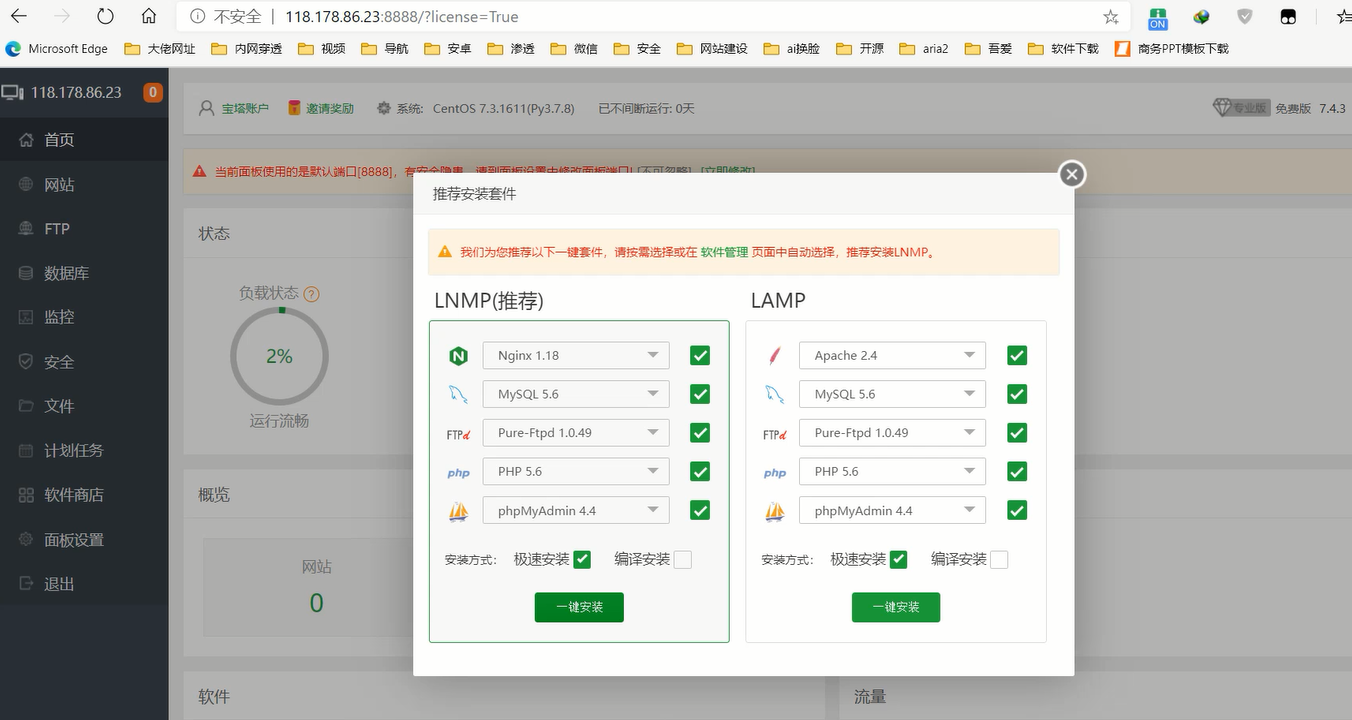Click the Nginx logo icon in LNMP
Viewport: 1352px width, 720px height.
pos(458,356)
